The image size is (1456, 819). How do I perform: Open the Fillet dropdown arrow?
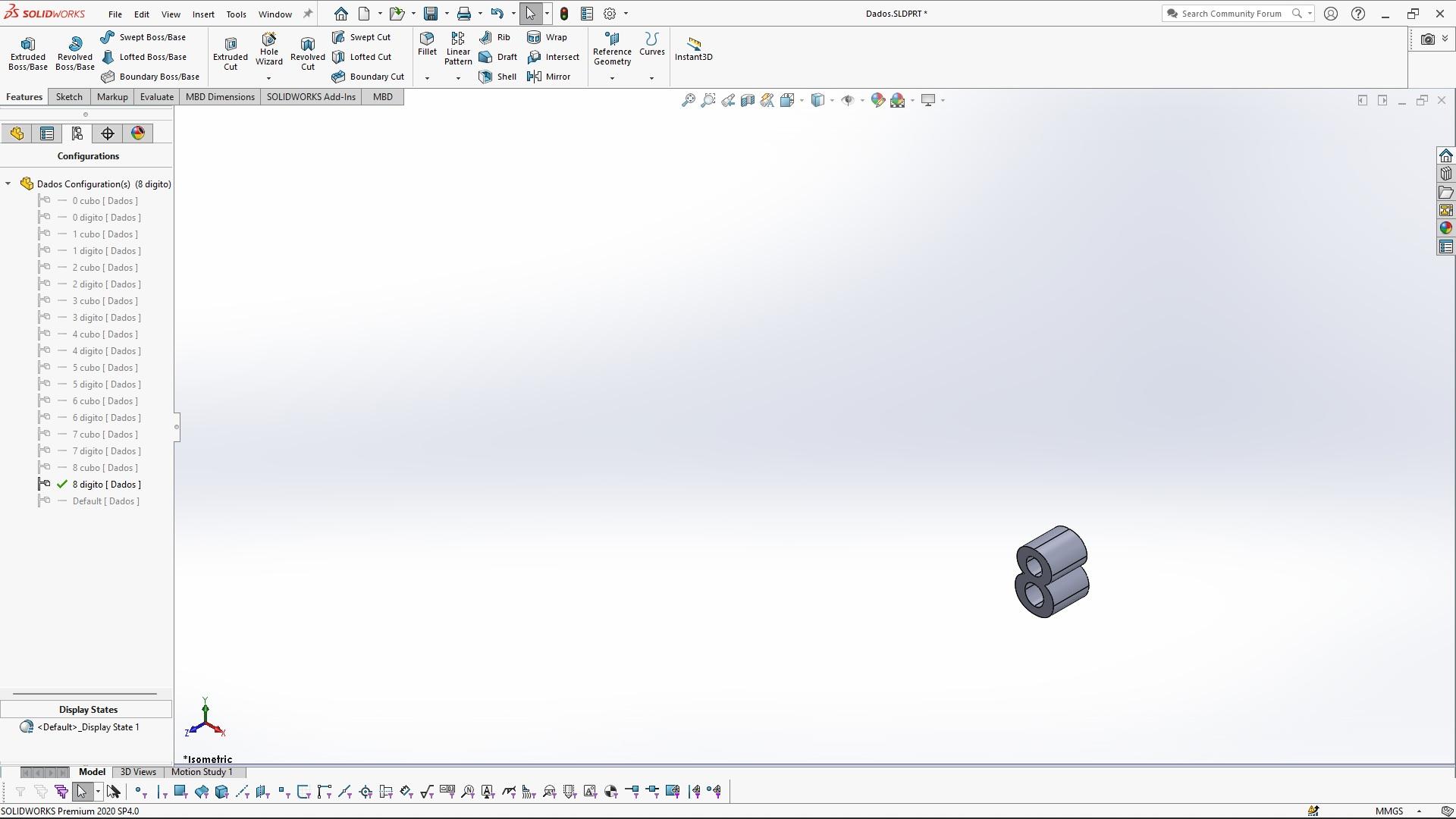tap(427, 78)
